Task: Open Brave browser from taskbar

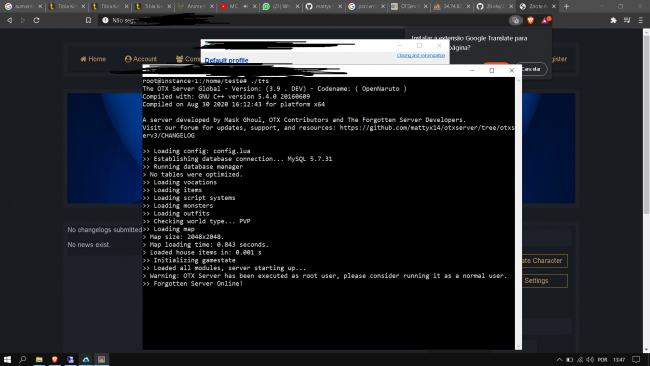Action: pos(55,359)
